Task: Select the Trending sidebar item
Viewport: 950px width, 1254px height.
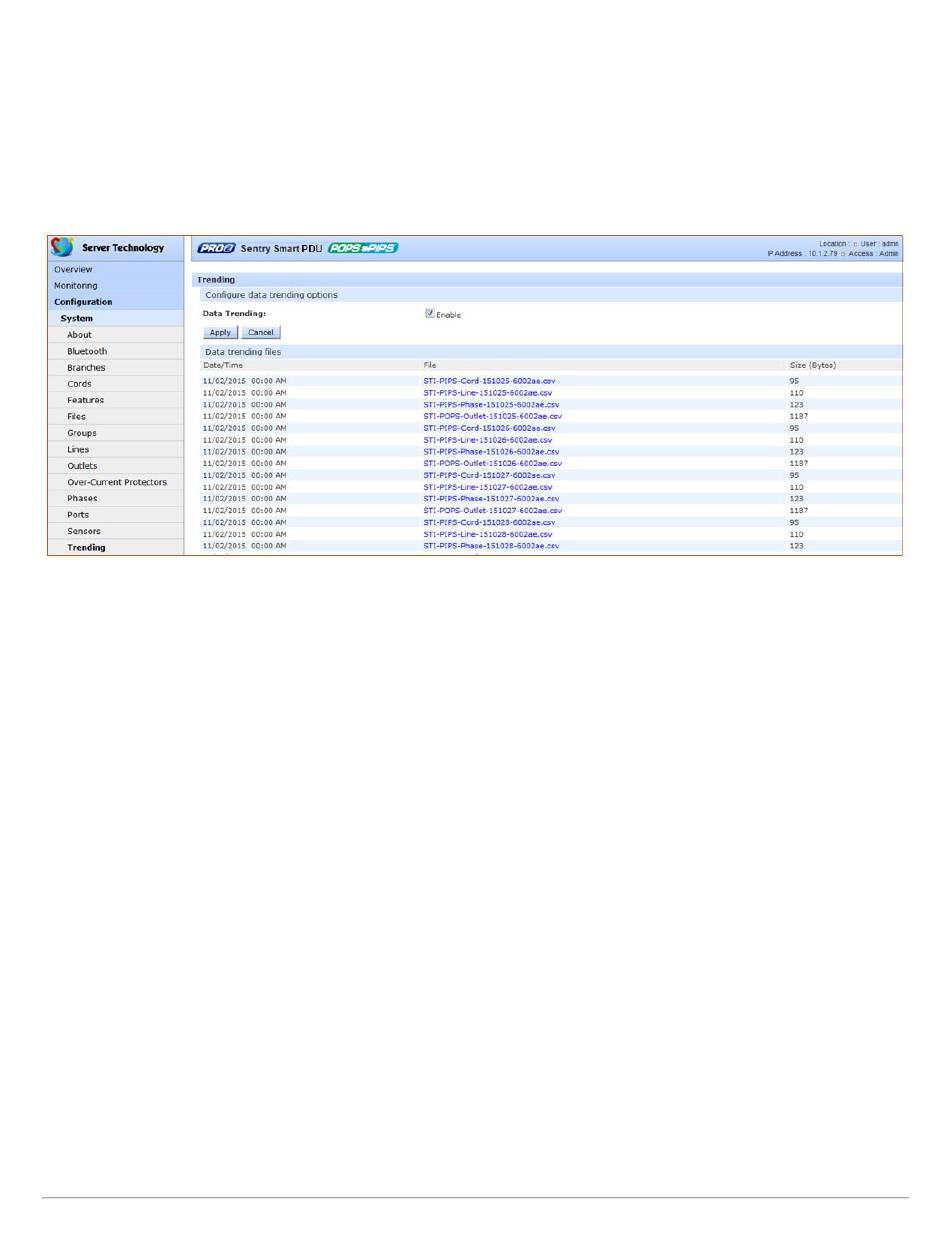Action: pyautogui.click(x=86, y=548)
